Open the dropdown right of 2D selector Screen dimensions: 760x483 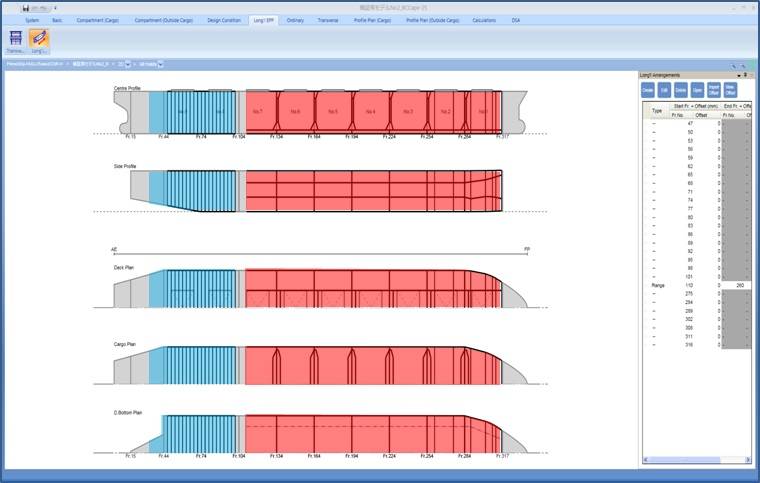coord(161,64)
